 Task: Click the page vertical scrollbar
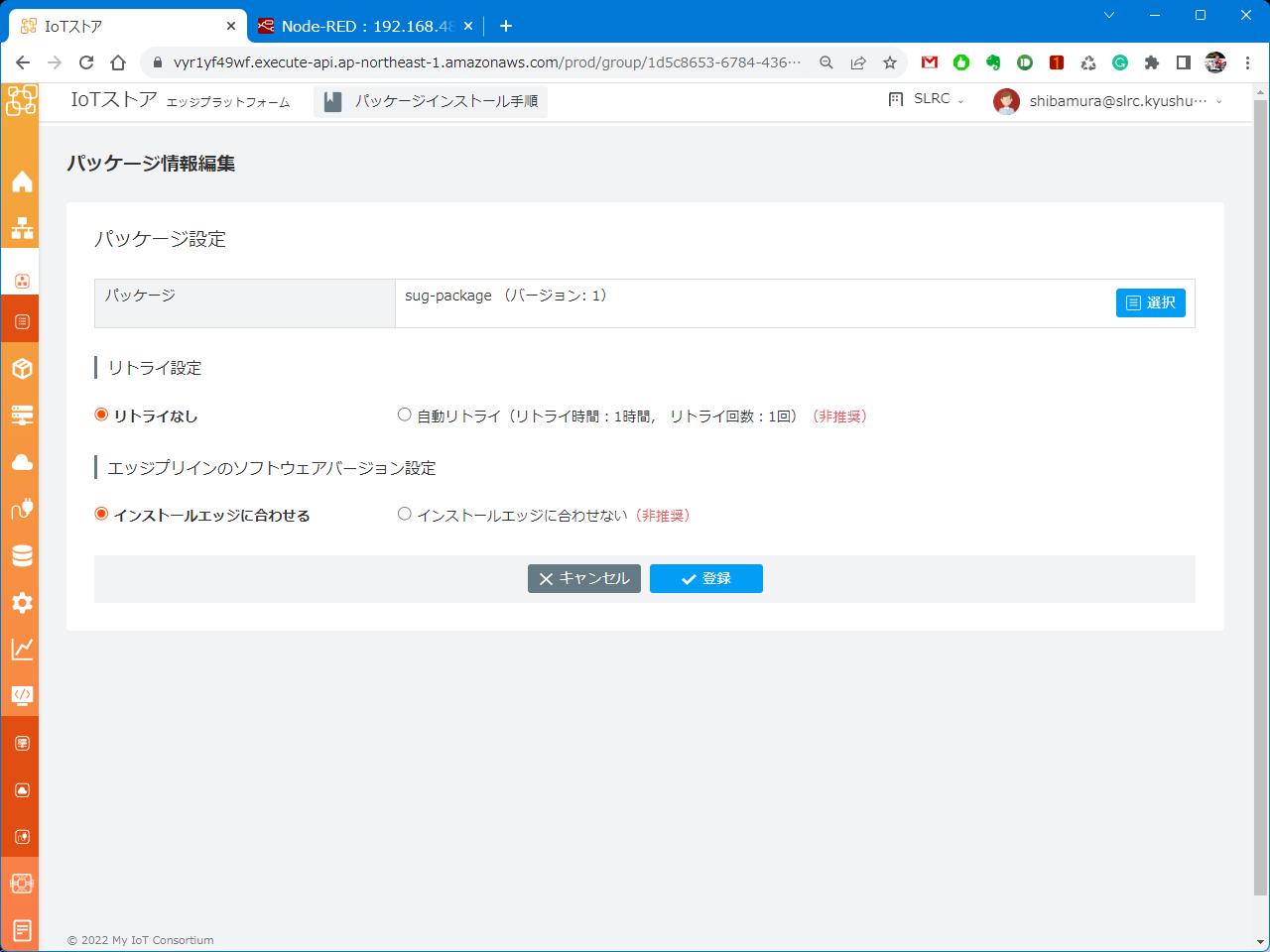(x=1261, y=496)
